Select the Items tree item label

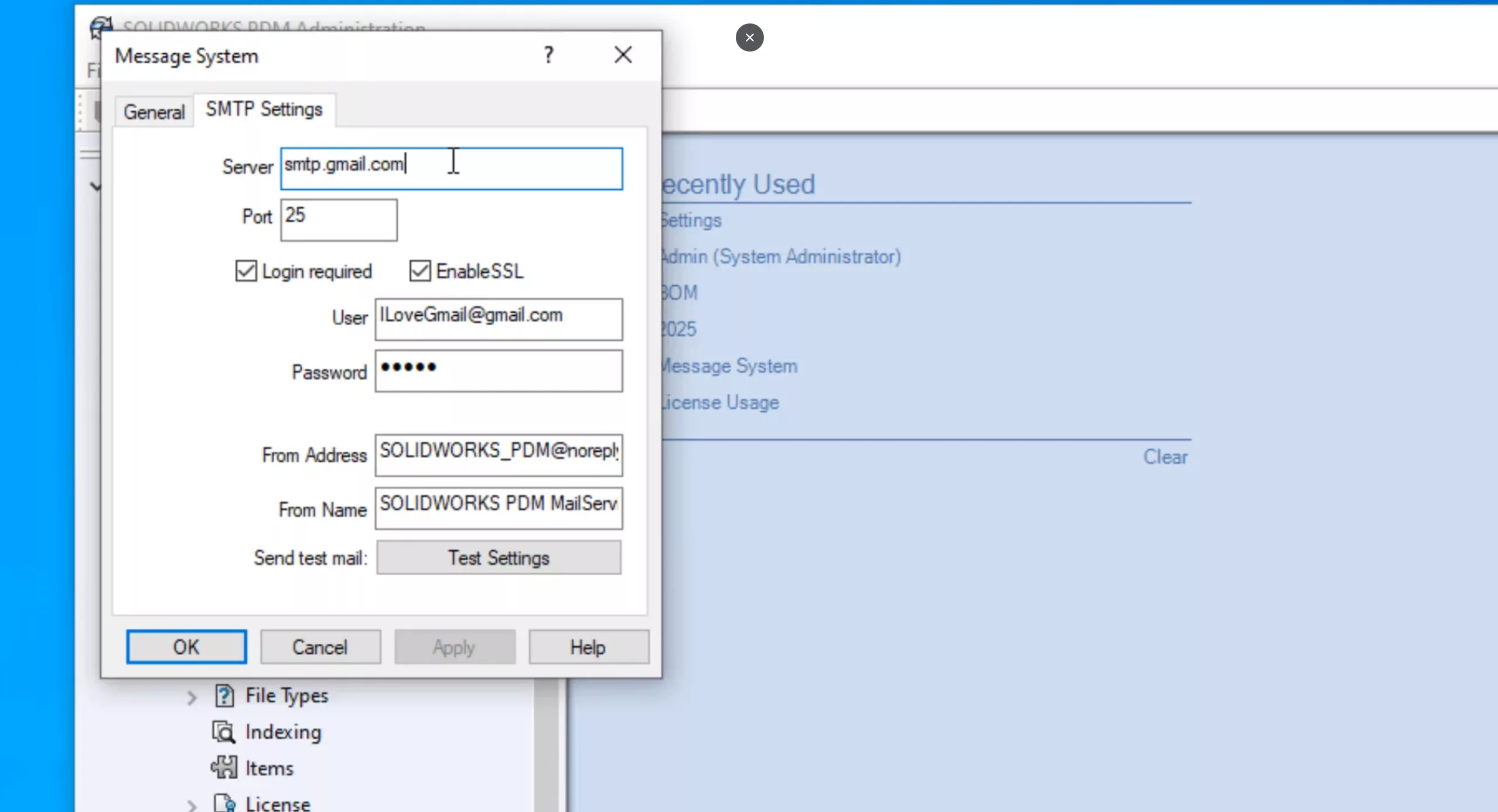point(269,768)
